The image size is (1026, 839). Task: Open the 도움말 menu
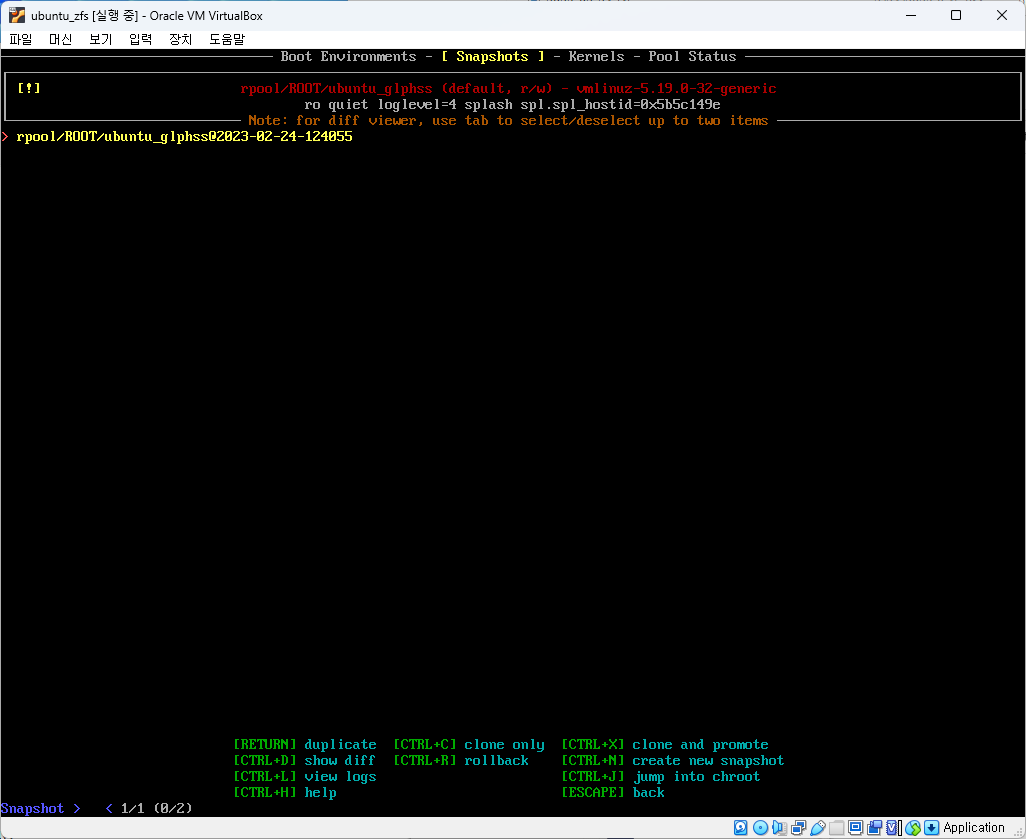(x=226, y=39)
